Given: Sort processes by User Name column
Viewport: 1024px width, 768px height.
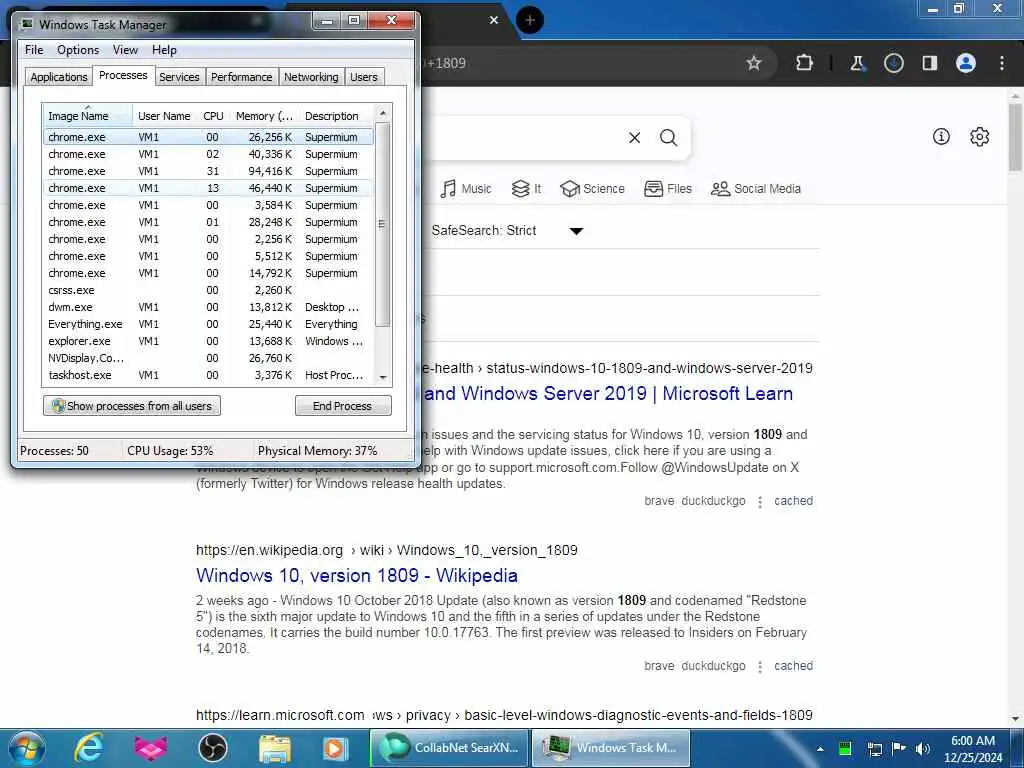Looking at the screenshot, I should click(x=164, y=116).
